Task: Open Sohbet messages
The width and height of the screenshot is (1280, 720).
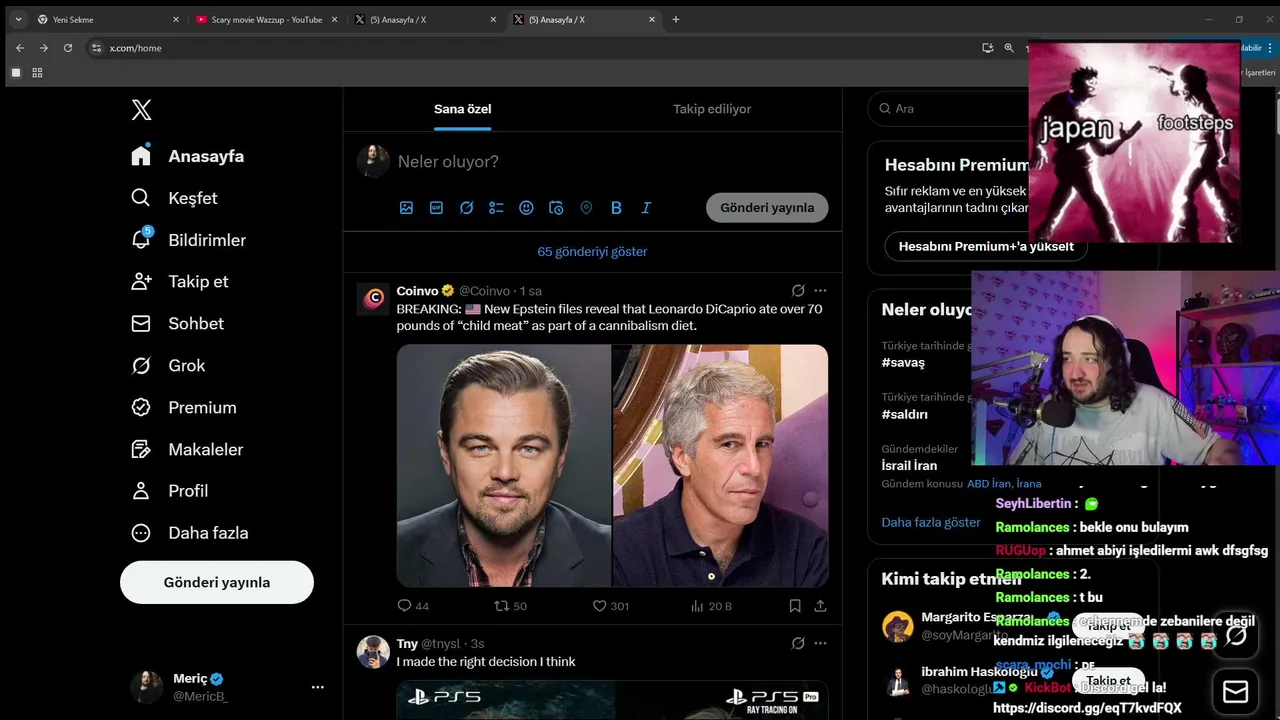Action: (178, 324)
